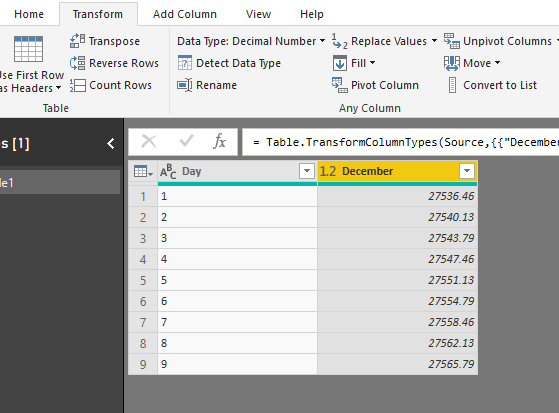Viewport: 559px width, 413px height.
Task: Click the Count Rows label
Action: (x=120, y=85)
